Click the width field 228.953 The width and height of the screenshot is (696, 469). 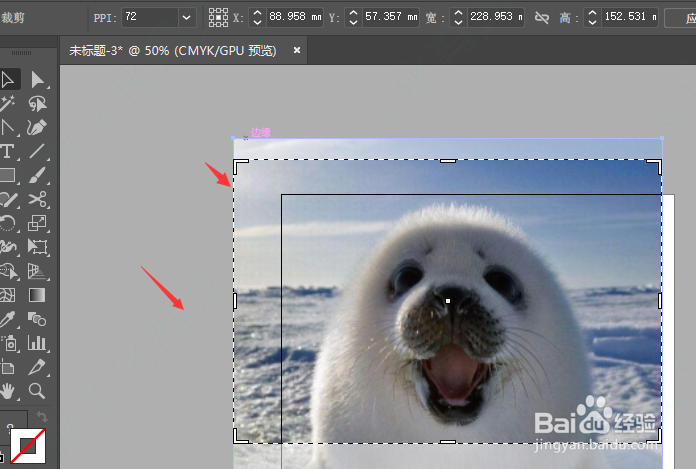click(x=496, y=18)
